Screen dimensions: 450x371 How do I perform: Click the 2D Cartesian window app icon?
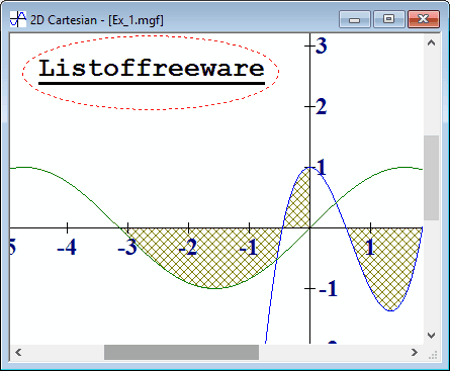pyautogui.click(x=18, y=19)
